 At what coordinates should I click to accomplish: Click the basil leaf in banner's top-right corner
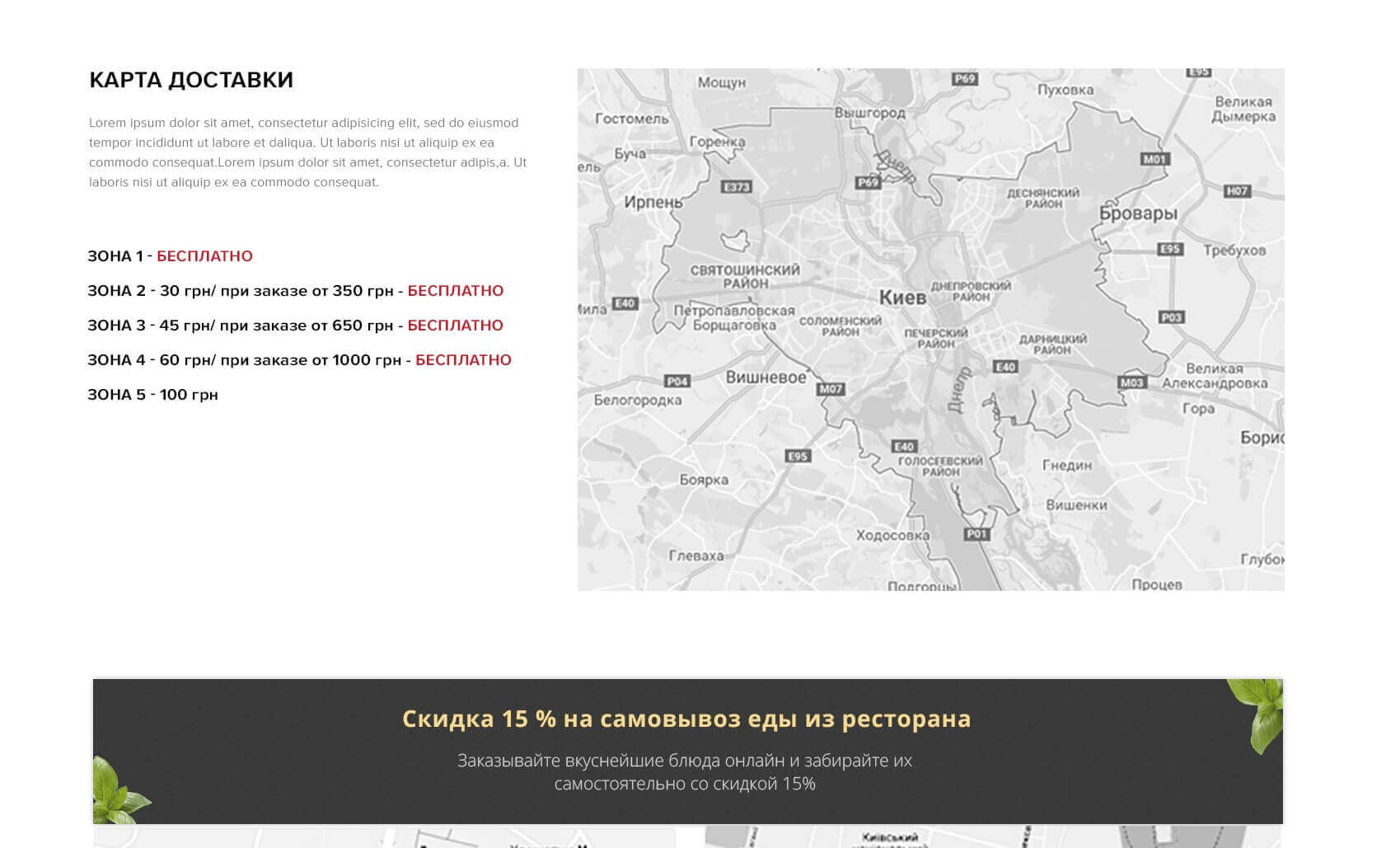pyautogui.click(x=1257, y=716)
